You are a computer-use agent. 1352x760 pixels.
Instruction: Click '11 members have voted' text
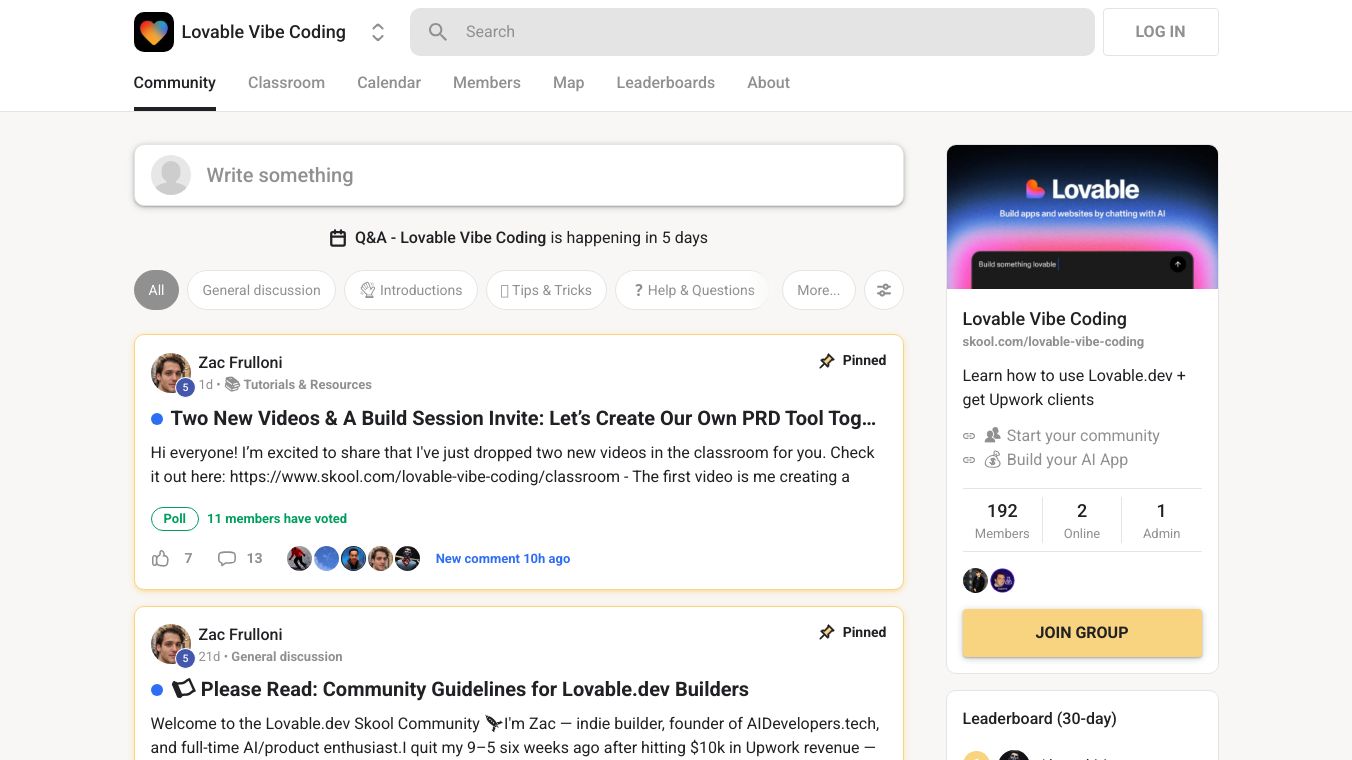pos(277,519)
